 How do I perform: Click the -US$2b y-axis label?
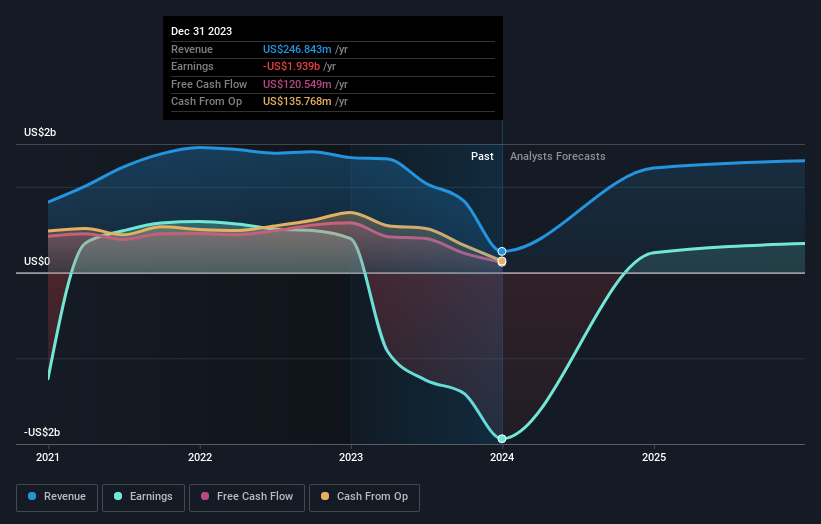42,432
